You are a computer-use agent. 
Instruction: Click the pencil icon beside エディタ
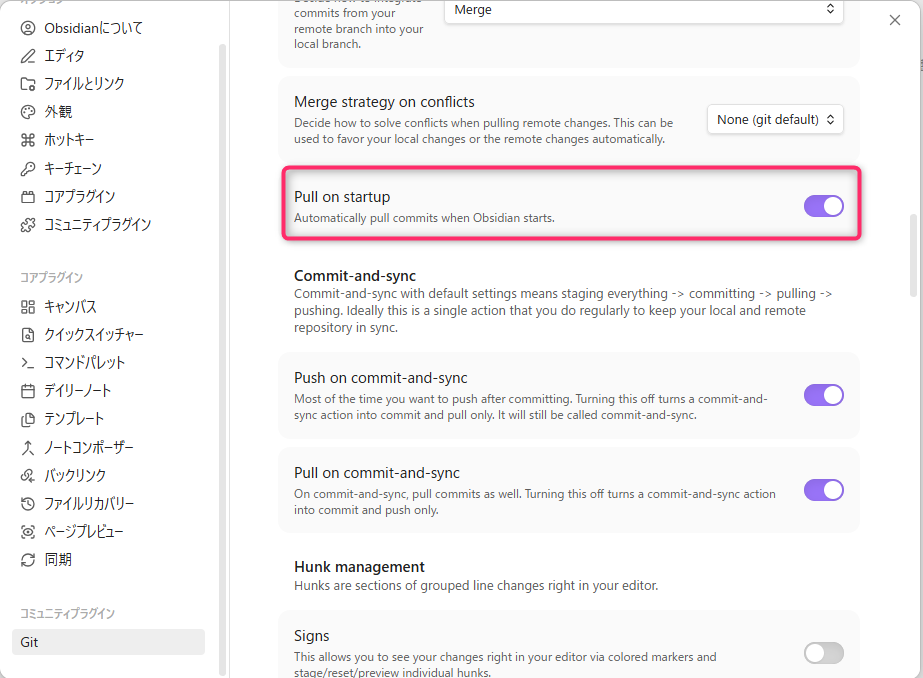pos(28,56)
